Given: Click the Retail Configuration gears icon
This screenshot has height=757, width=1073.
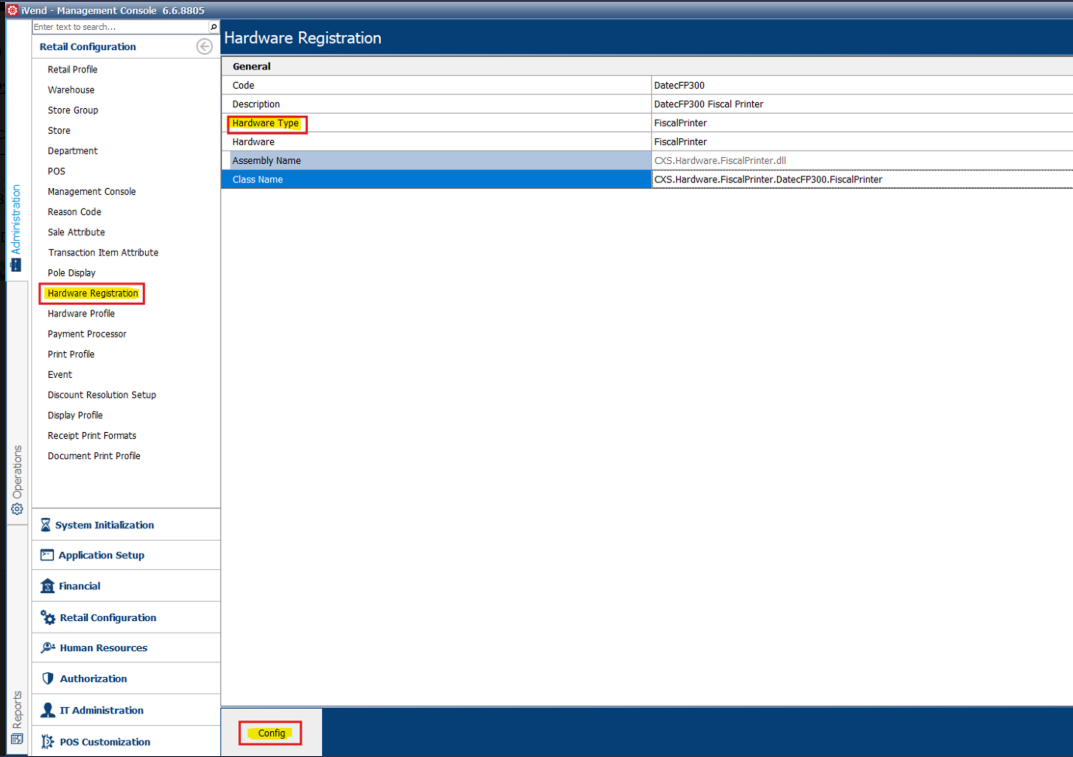Looking at the screenshot, I should (x=47, y=618).
